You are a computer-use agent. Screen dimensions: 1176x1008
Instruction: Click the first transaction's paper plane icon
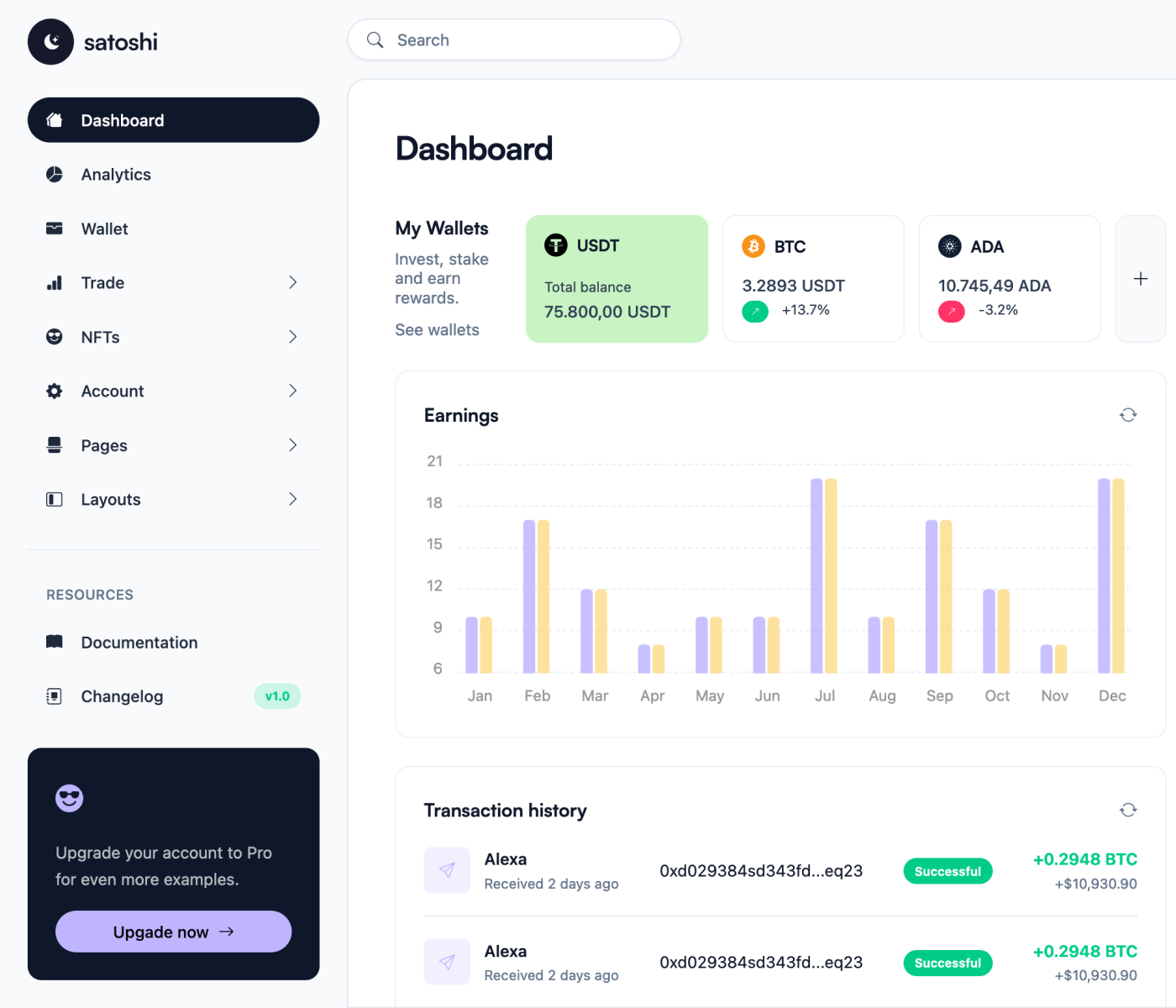click(x=447, y=870)
